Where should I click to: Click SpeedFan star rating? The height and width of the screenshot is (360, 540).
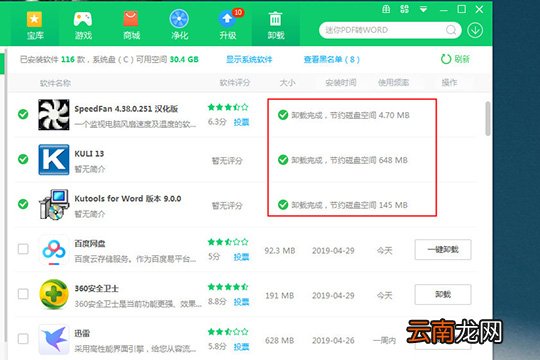[x=228, y=107]
